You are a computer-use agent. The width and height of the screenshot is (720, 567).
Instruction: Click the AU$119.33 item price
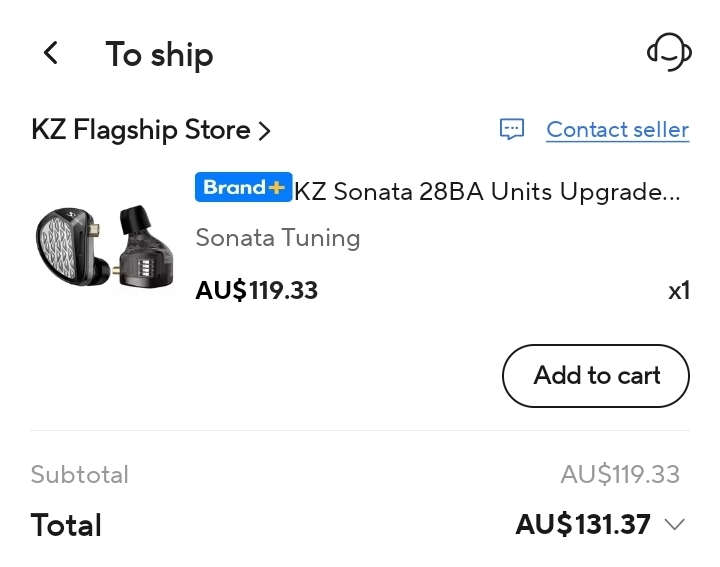[256, 291]
